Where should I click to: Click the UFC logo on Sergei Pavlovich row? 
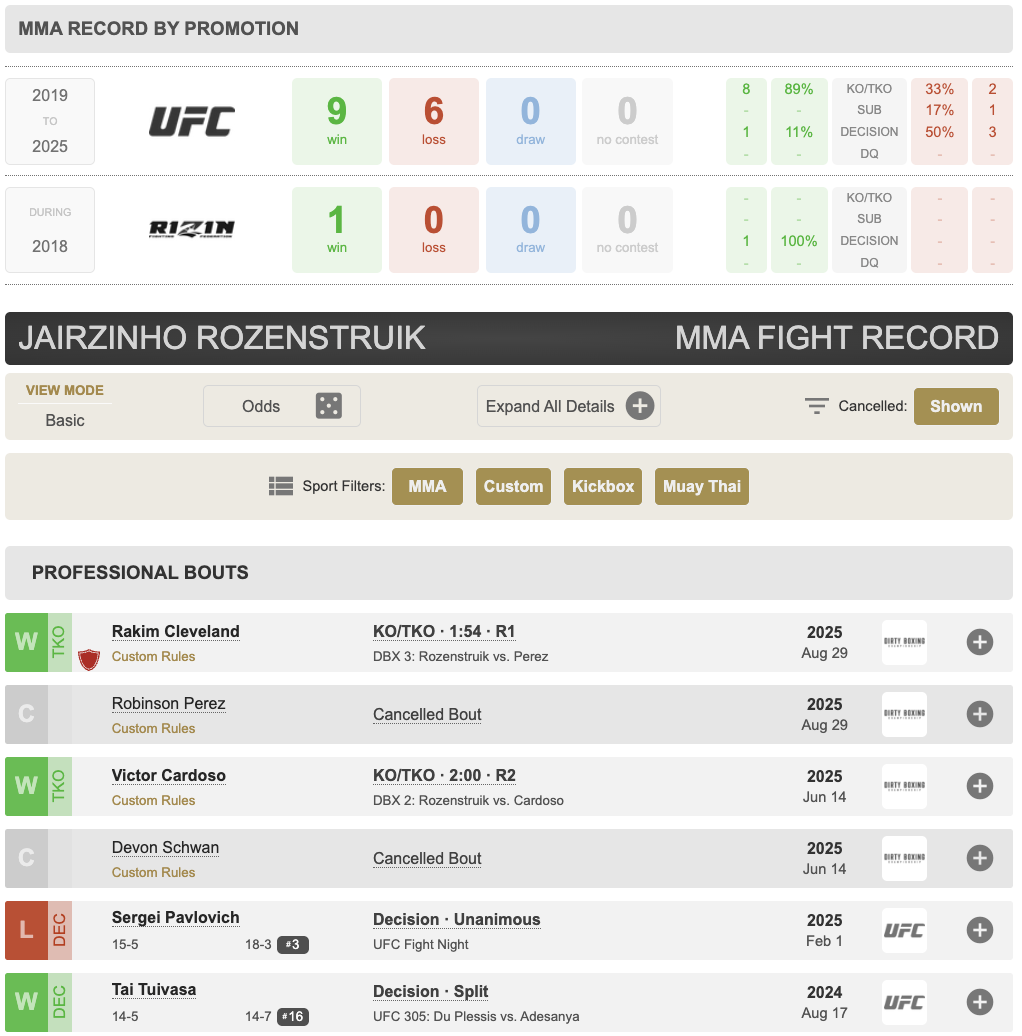pyautogui.click(x=904, y=930)
